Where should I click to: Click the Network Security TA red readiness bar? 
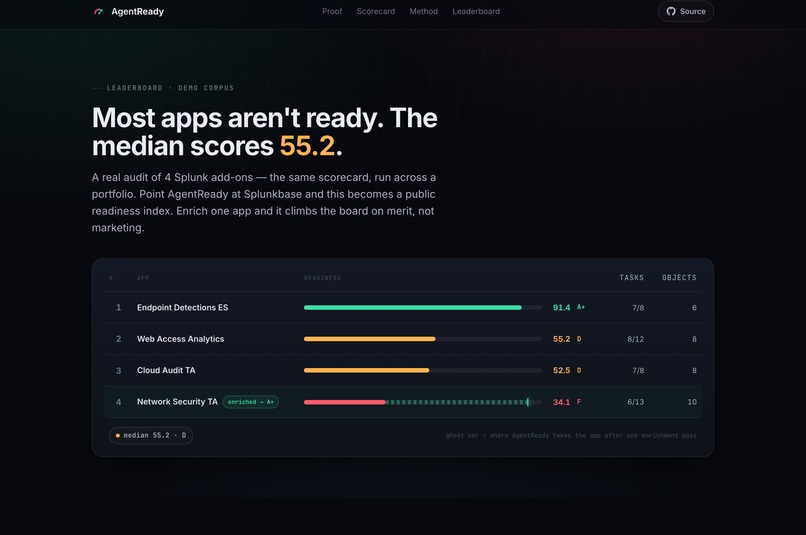pos(344,402)
